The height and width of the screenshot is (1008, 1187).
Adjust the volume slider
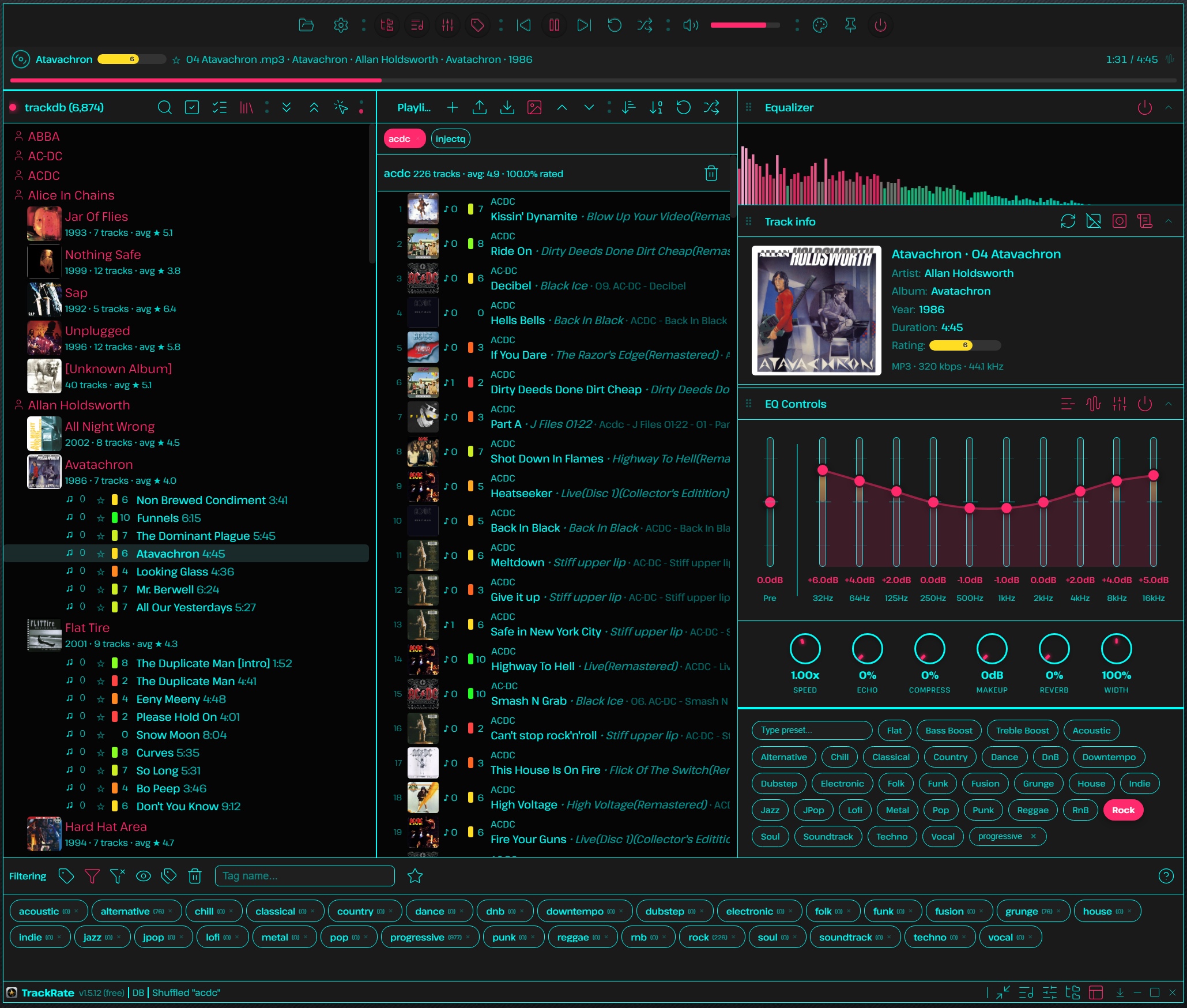(745, 25)
